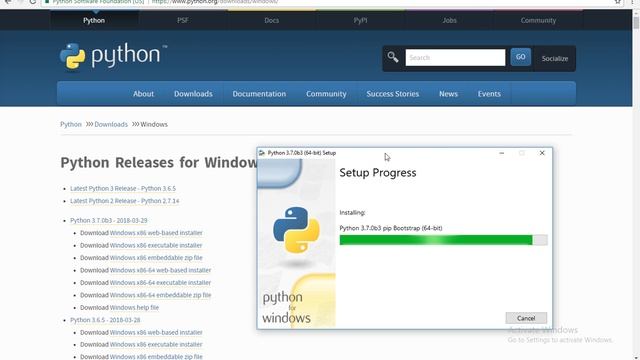Image resolution: width=640 pixels, height=360 pixels.
Task: Open Latest Python 2 Release - Python 2.7.14
Action: (124, 201)
